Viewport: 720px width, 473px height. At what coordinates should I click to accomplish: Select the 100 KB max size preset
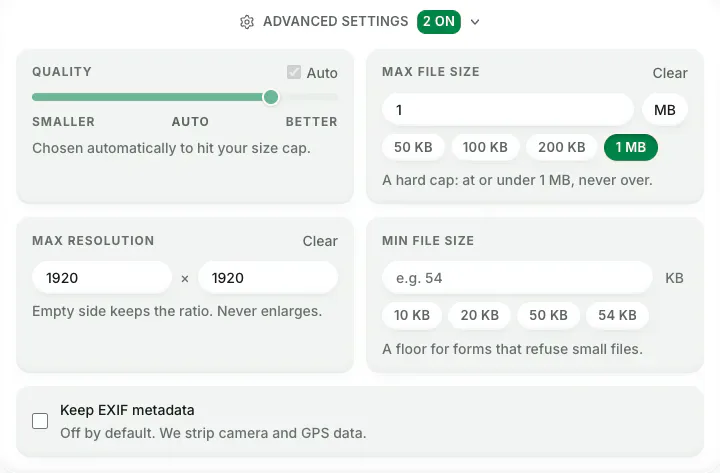pyautogui.click(x=485, y=147)
